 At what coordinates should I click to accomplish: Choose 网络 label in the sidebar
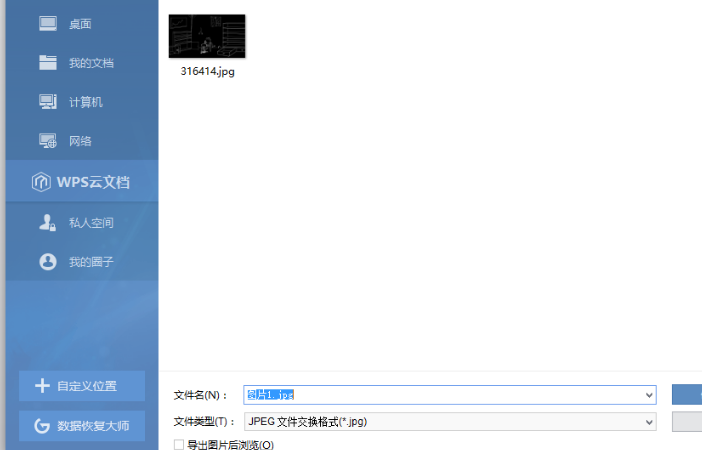[x=80, y=141]
